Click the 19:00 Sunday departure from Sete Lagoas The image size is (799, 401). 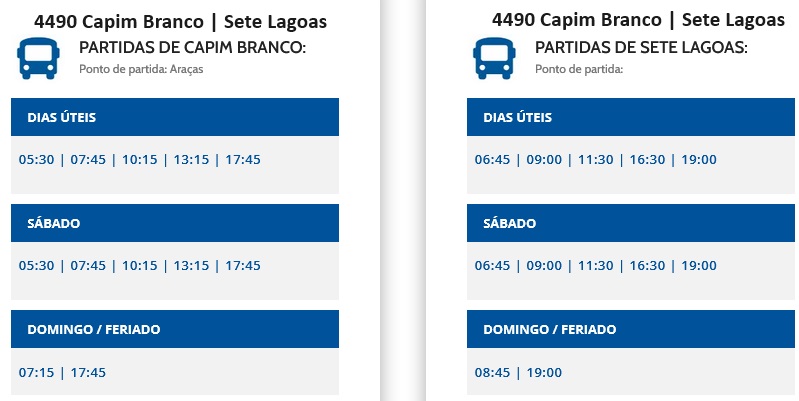pyautogui.click(x=544, y=372)
